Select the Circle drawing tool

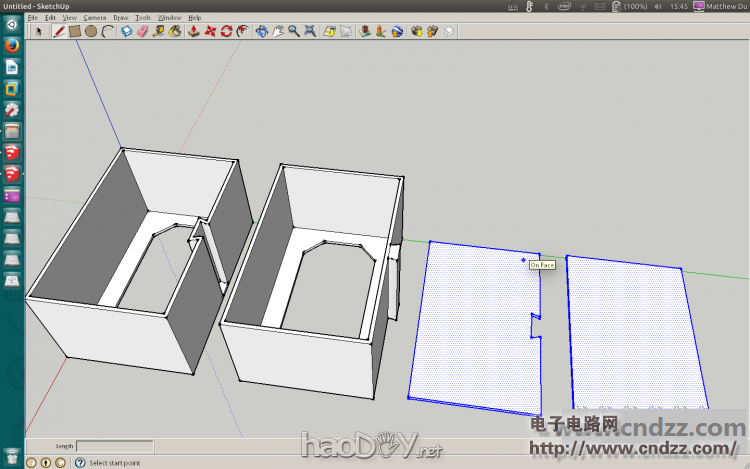[91, 31]
